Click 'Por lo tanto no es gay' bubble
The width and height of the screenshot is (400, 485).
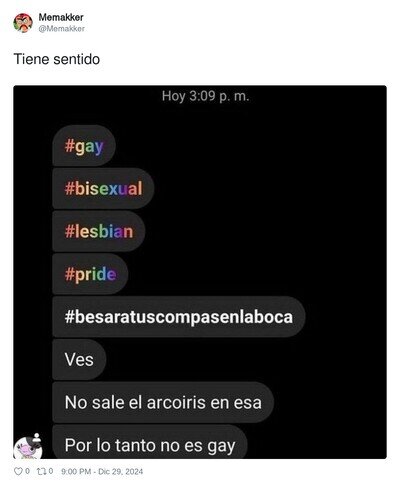[x=150, y=442]
